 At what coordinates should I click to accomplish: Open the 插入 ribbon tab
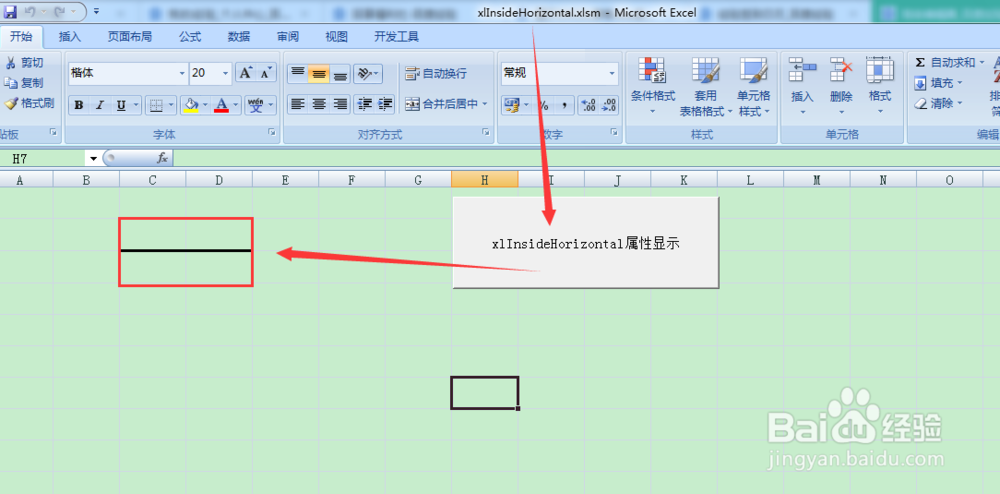pyautogui.click(x=70, y=37)
